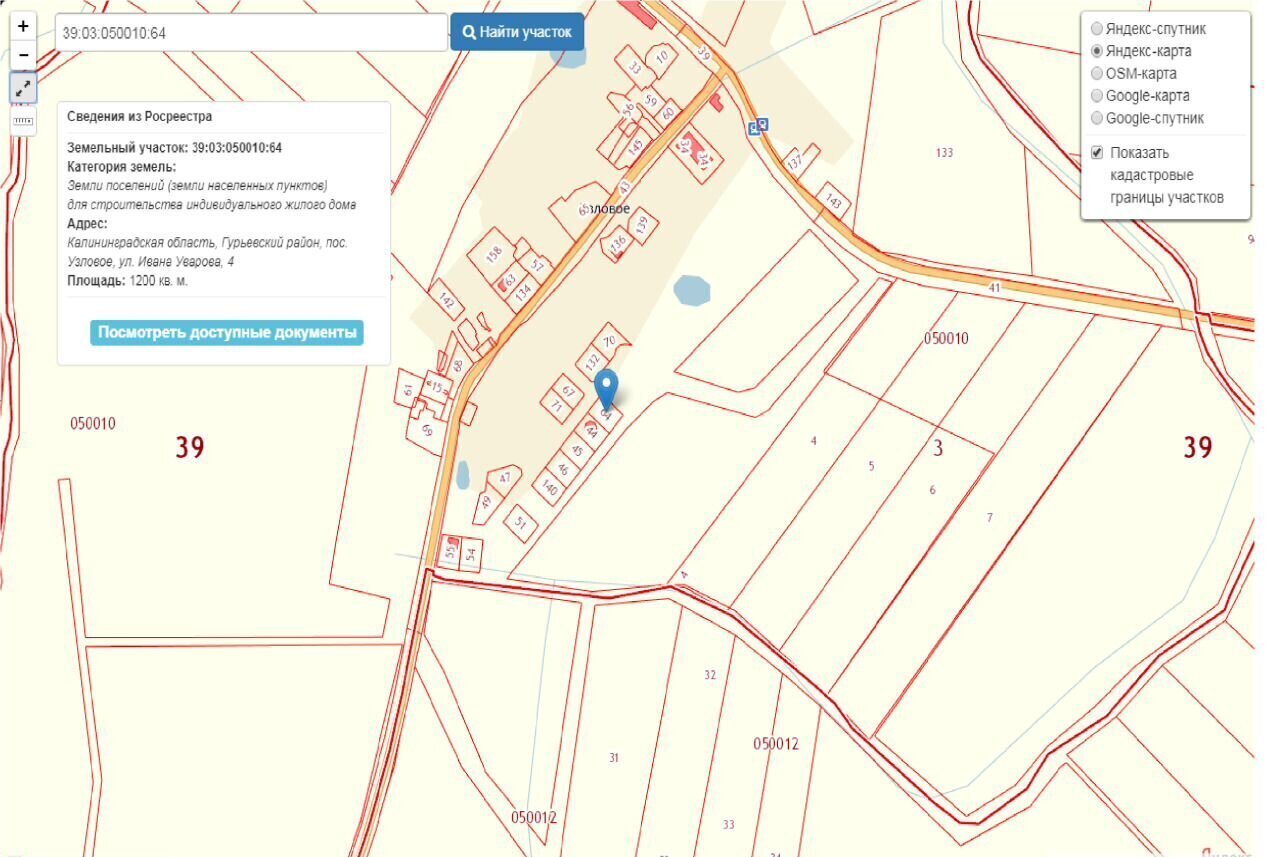Click parcel 70 label
Viewport: 1280px width, 857px height.
click(x=609, y=342)
